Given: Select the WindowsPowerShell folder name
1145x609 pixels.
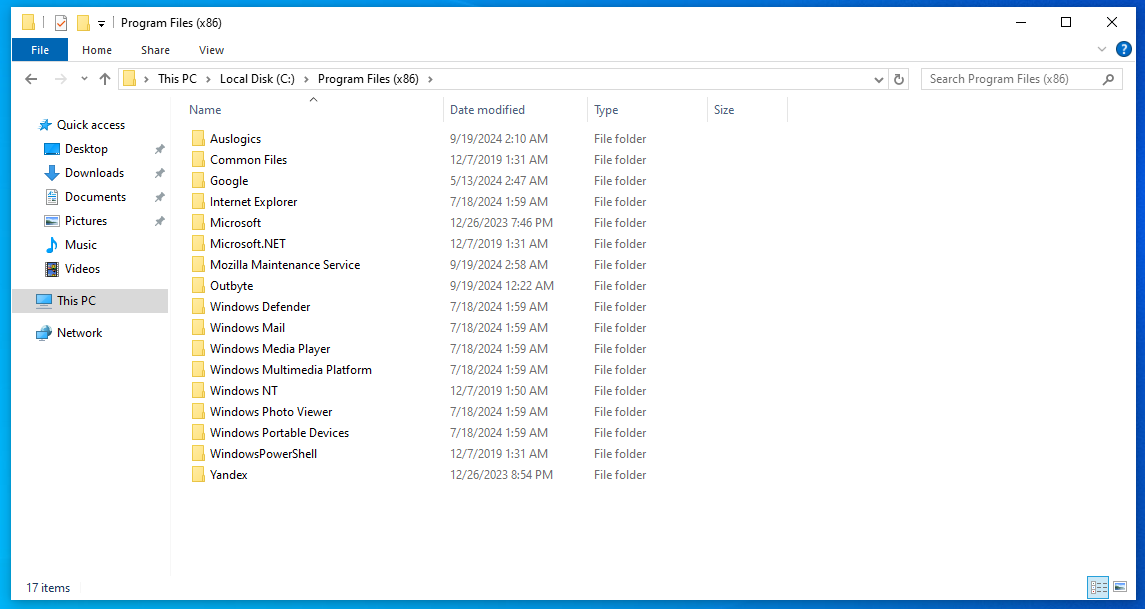Looking at the screenshot, I should 264,454.
